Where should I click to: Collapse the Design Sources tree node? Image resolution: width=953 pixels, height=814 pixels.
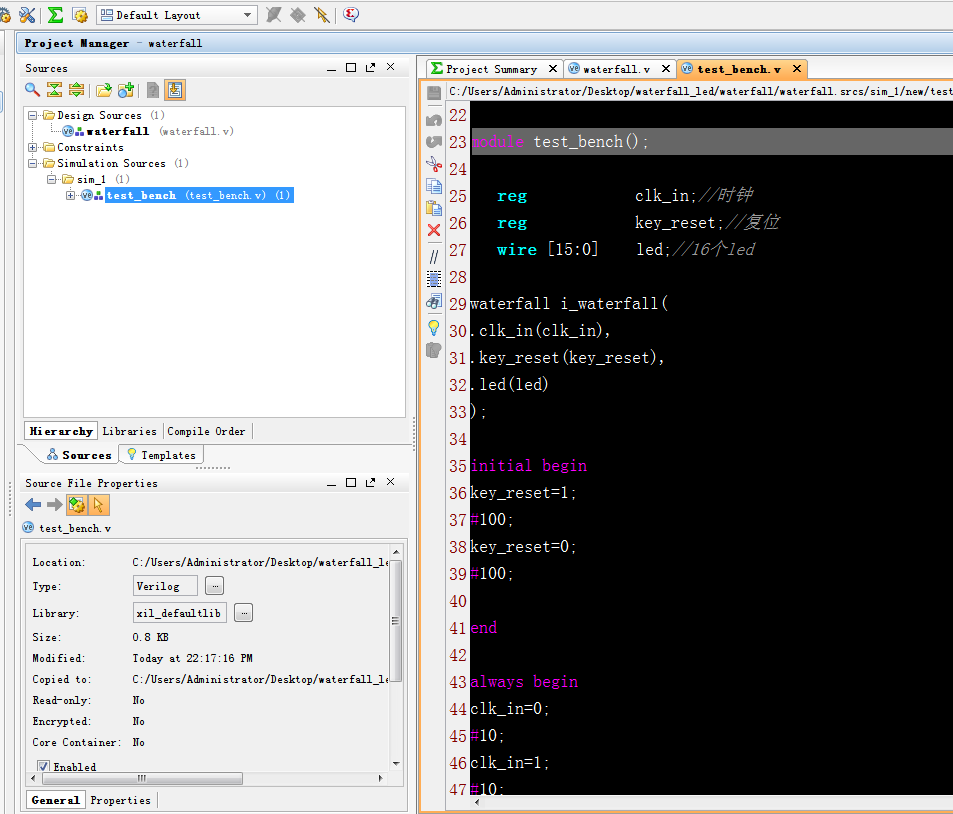coord(34,115)
